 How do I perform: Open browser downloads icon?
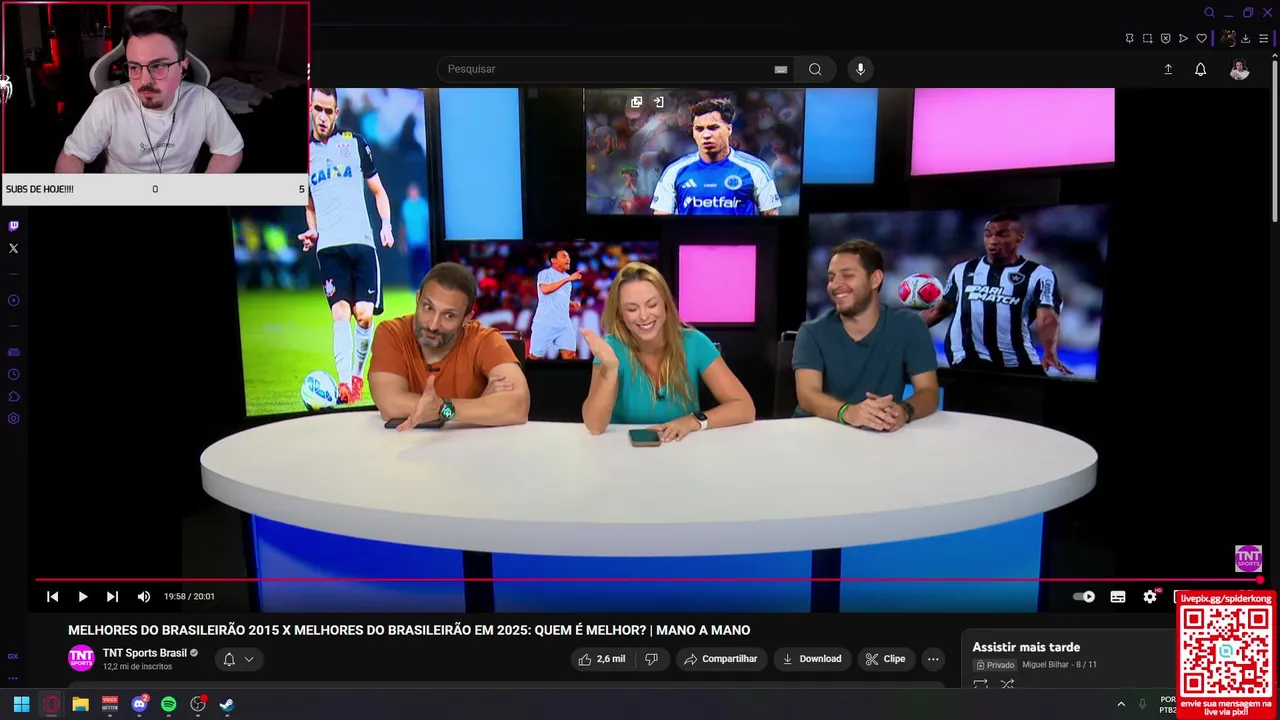click(1245, 39)
